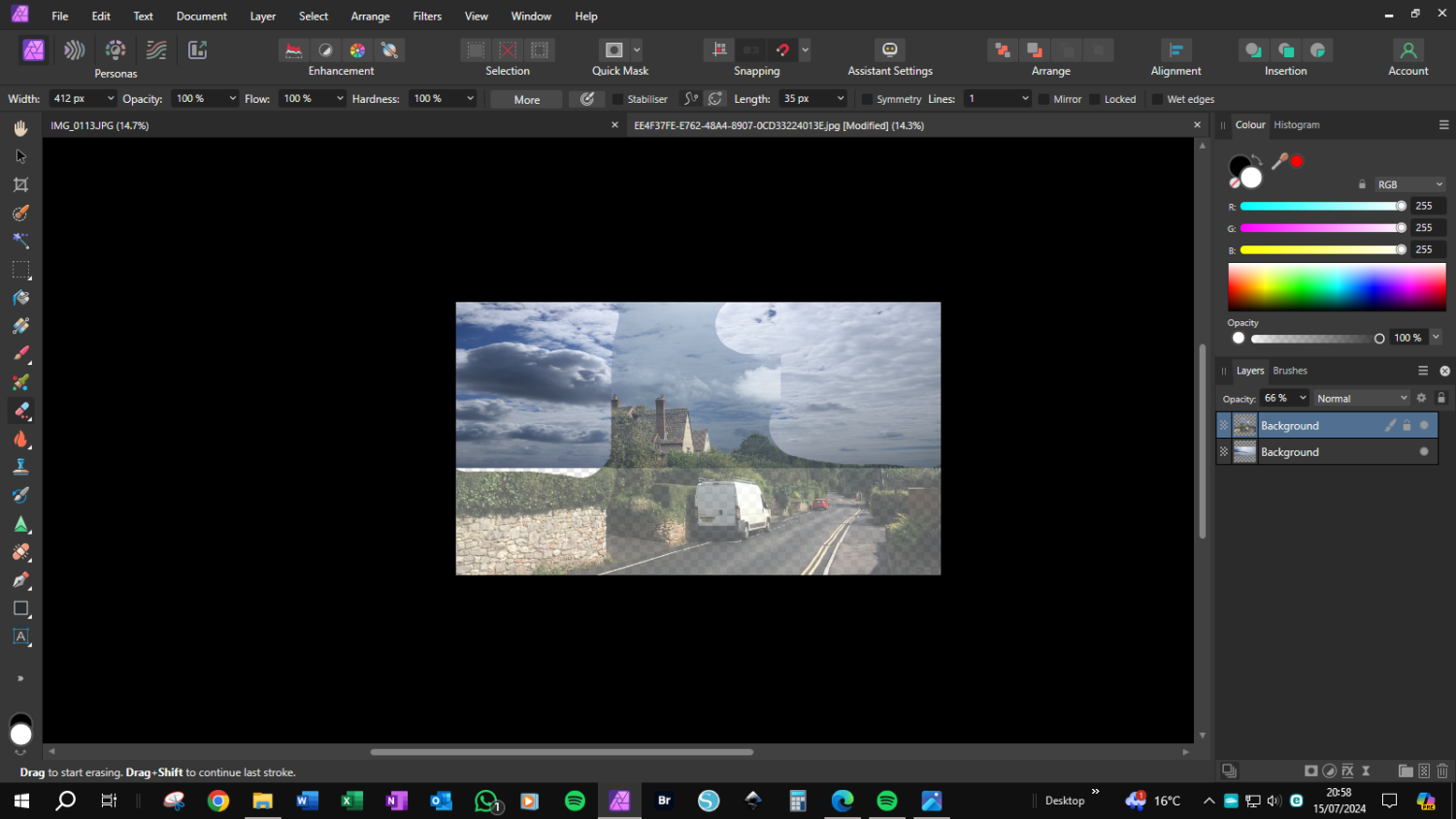This screenshot has width=1456, height=819.
Task: Choose the Pen tool
Action: click(x=21, y=579)
